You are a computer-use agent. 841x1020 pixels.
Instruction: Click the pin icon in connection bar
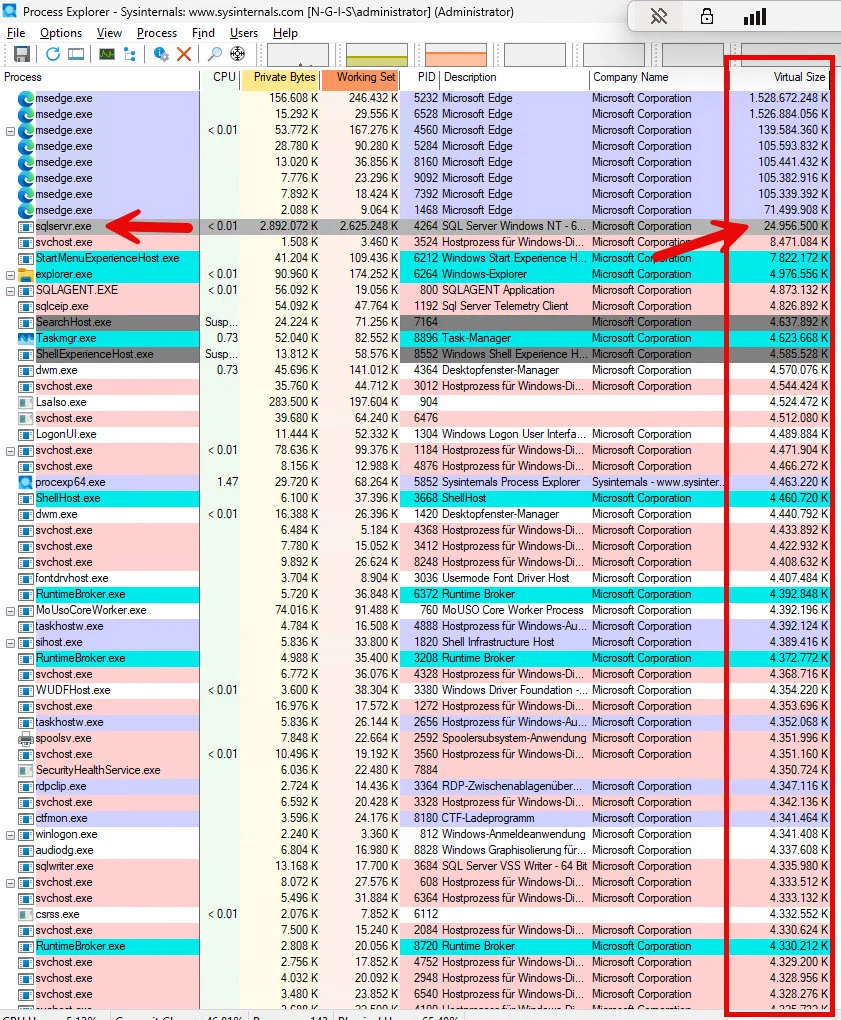point(659,16)
